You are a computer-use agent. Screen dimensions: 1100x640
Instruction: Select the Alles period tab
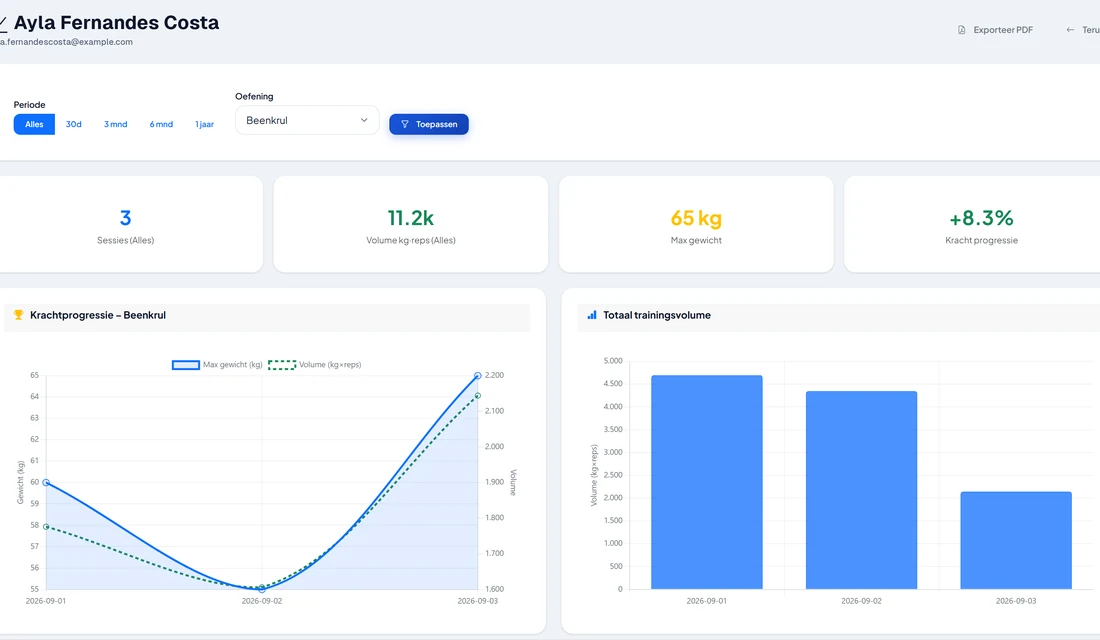point(34,124)
